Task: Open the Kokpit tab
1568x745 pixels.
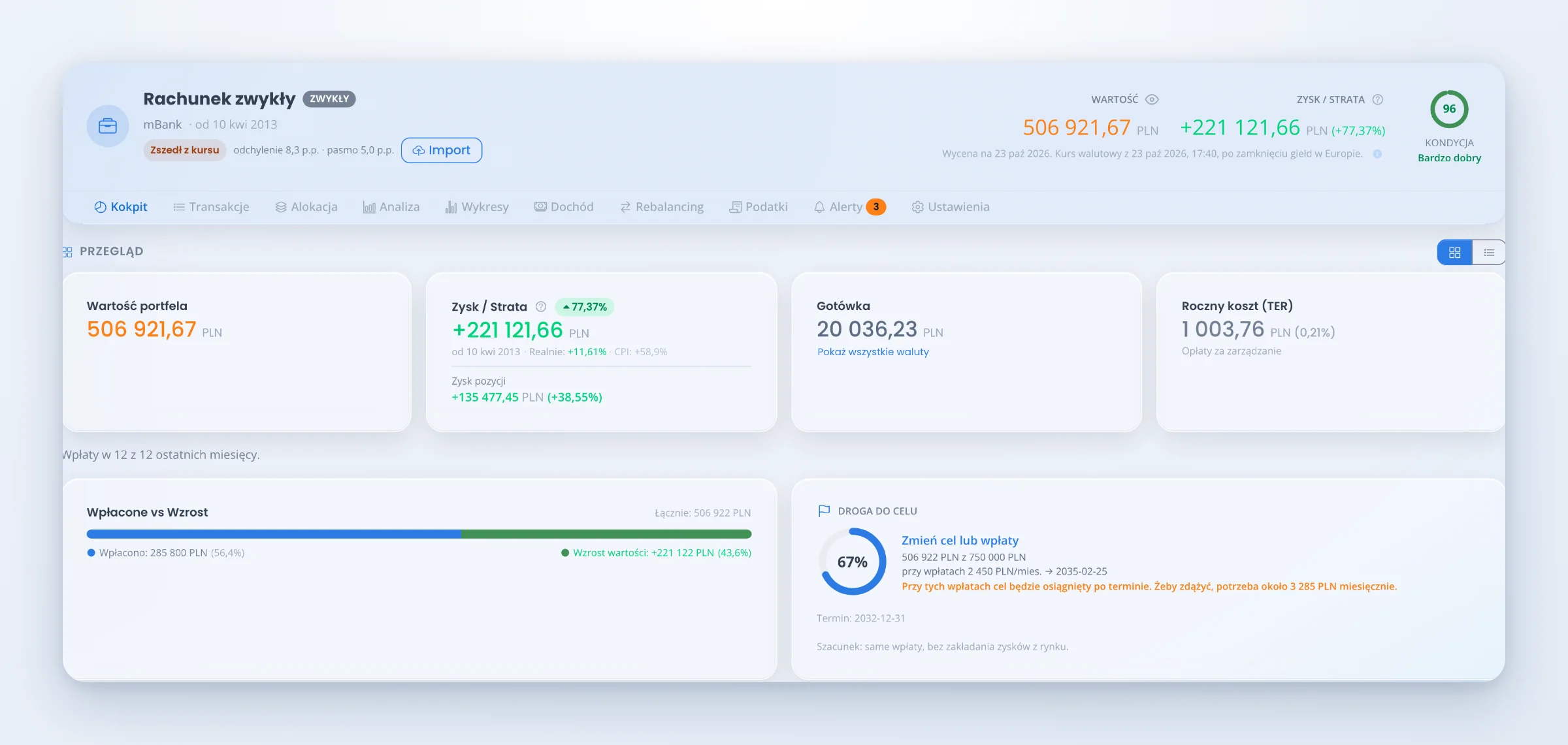Action: [x=121, y=207]
